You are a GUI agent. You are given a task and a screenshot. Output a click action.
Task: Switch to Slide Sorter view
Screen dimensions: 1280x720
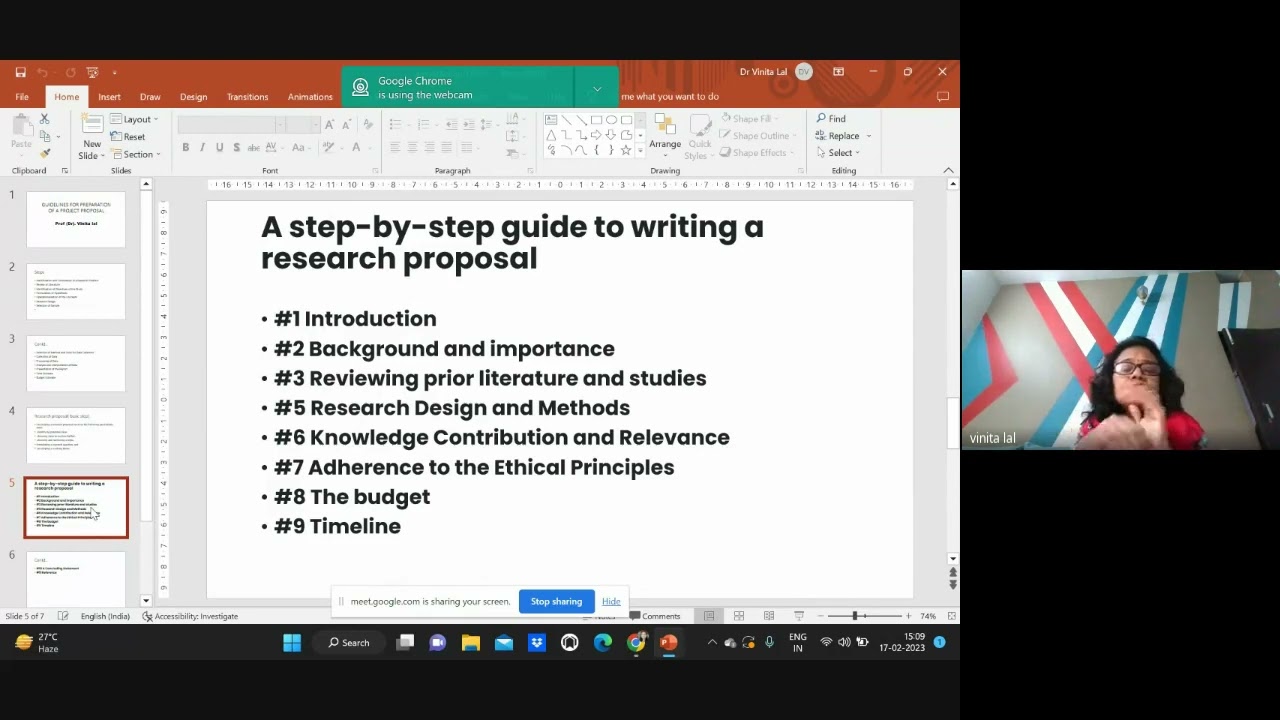(739, 616)
